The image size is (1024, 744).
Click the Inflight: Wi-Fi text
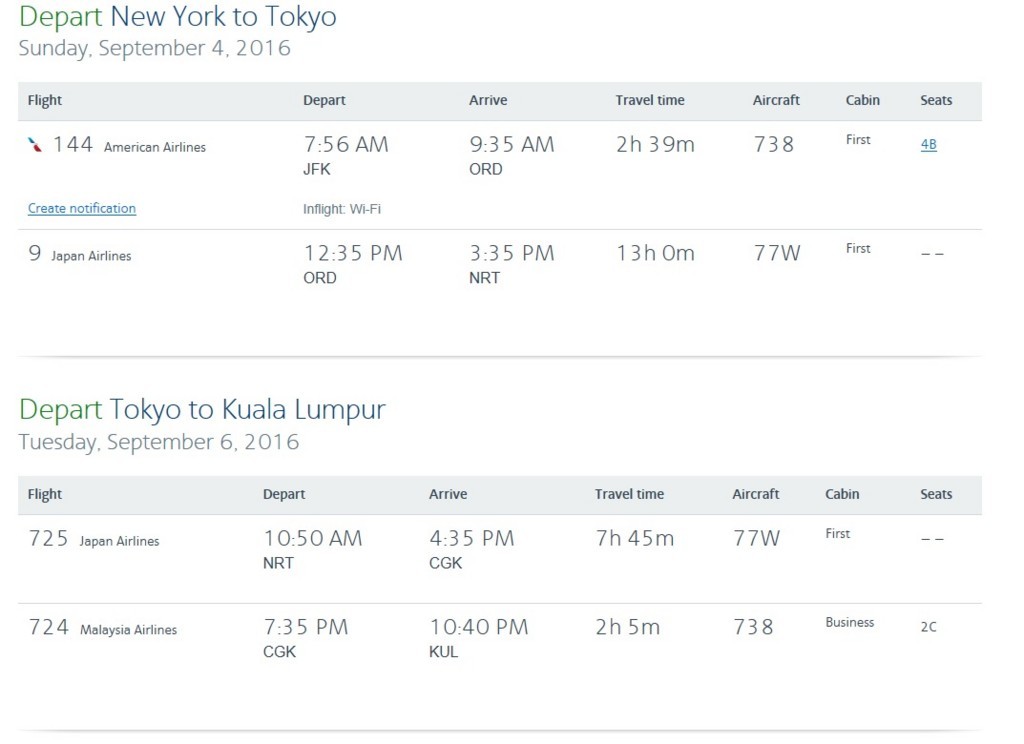tap(342, 209)
